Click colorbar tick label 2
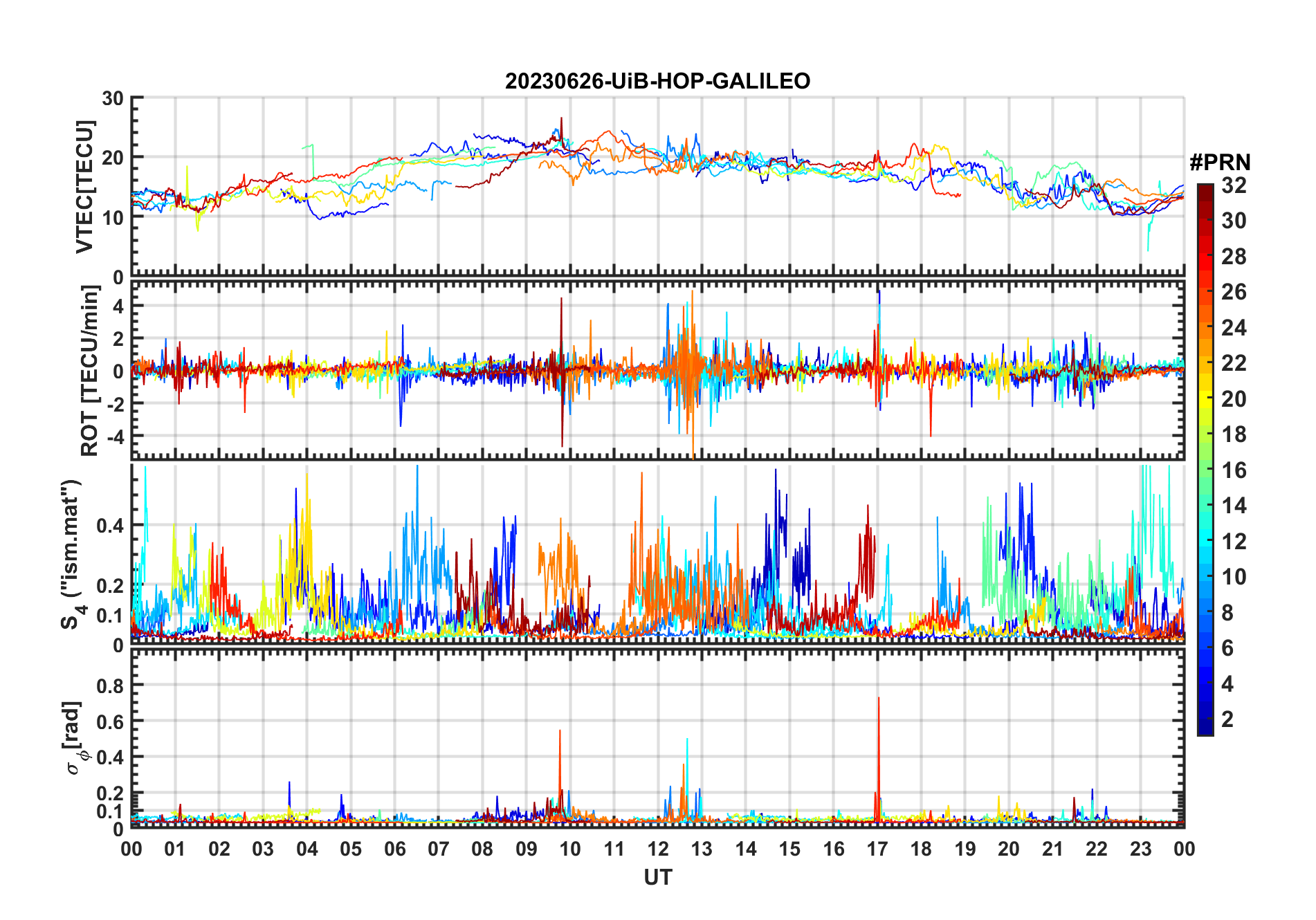The image size is (1316, 920). [x=1227, y=719]
